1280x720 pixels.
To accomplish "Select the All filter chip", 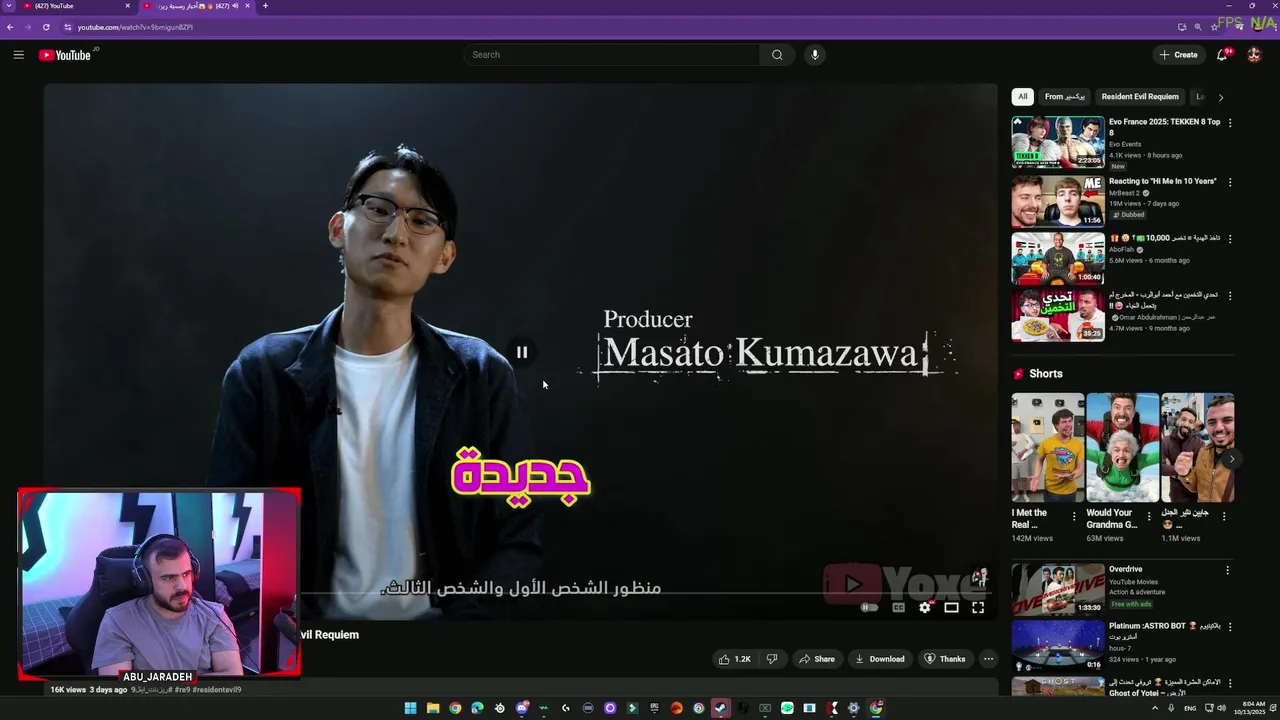I will 1022,97.
